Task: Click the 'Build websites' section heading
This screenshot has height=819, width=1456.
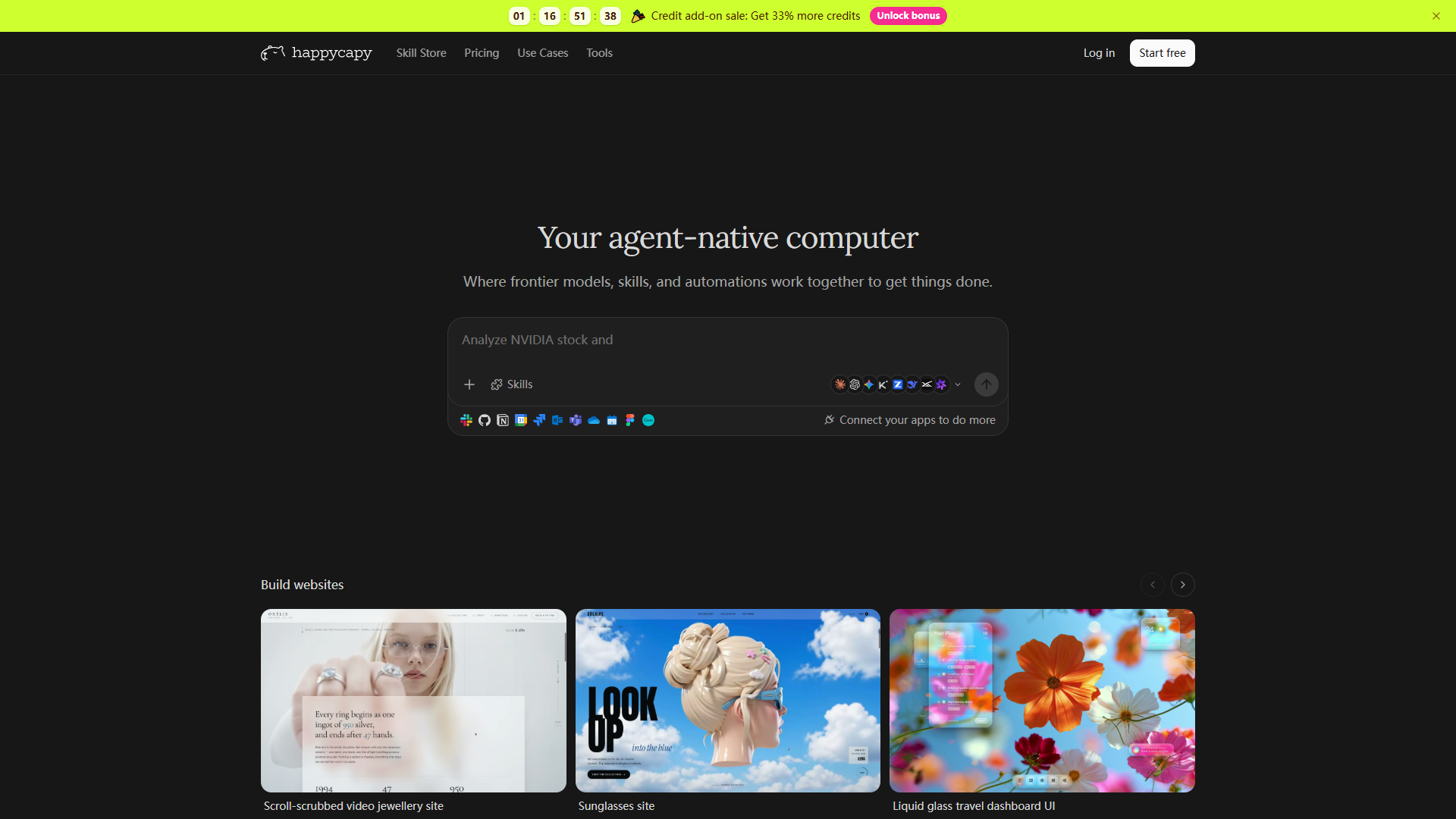Action: 303,585
